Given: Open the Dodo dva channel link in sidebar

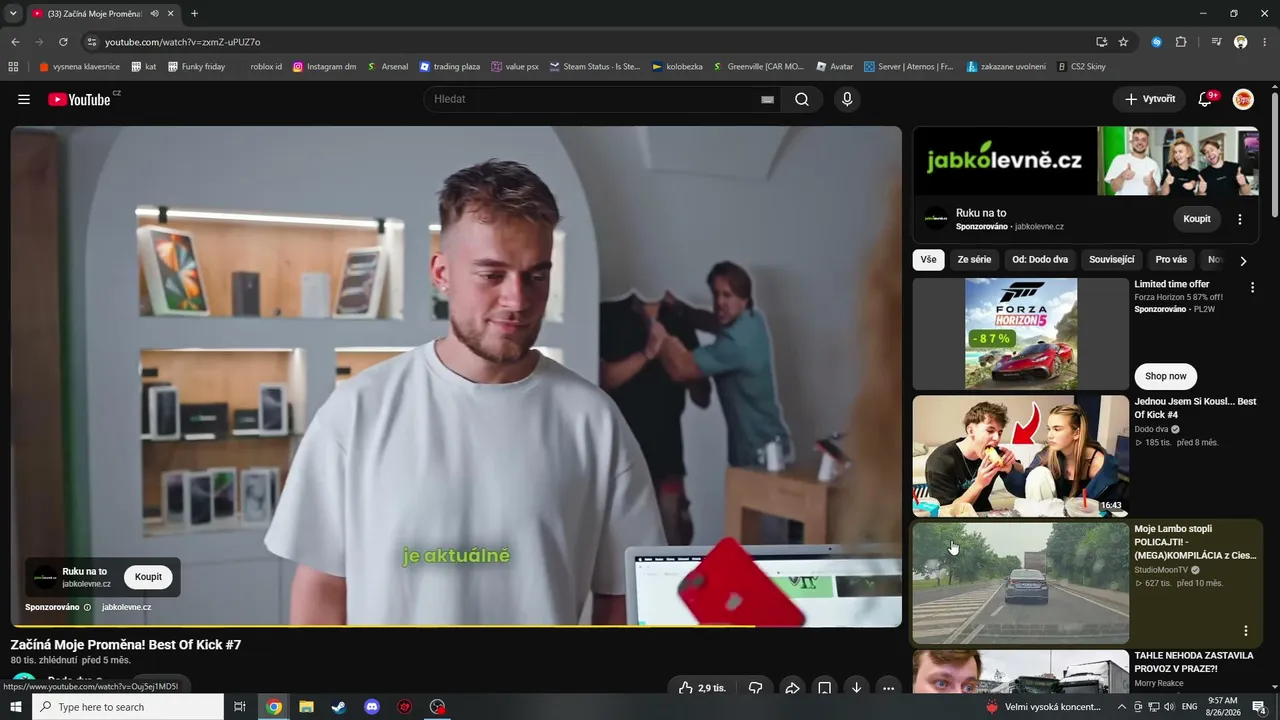Looking at the screenshot, I should click(1151, 429).
